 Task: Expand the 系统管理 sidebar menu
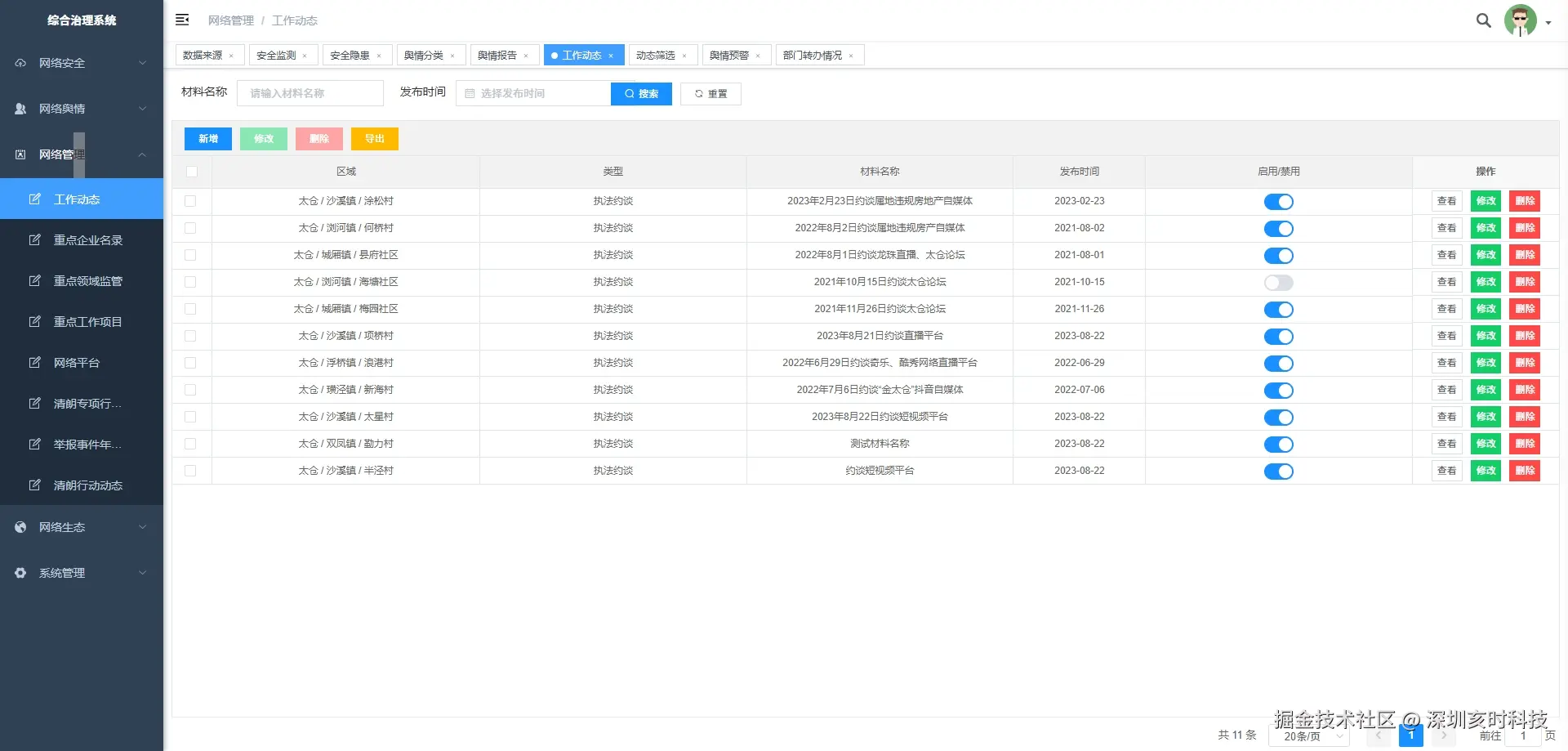click(82, 573)
